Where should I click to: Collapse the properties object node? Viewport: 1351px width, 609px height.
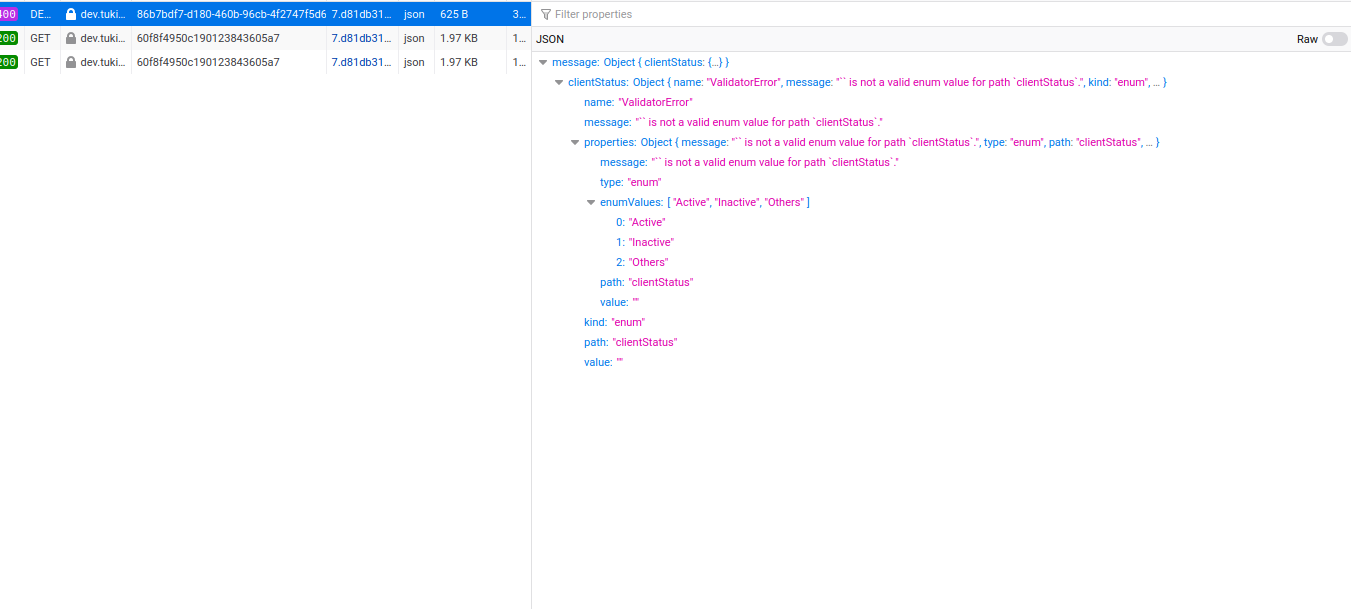click(575, 143)
